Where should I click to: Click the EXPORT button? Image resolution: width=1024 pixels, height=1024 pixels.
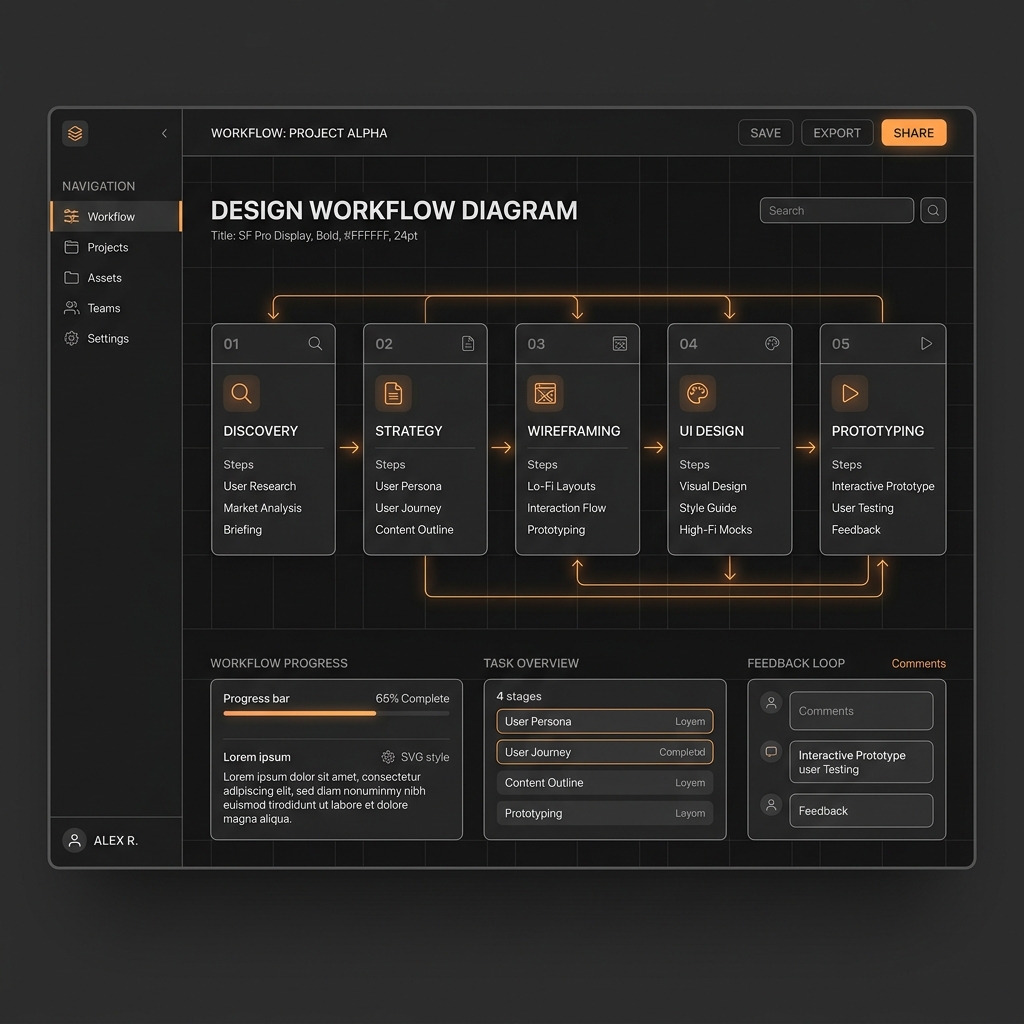[x=837, y=133]
